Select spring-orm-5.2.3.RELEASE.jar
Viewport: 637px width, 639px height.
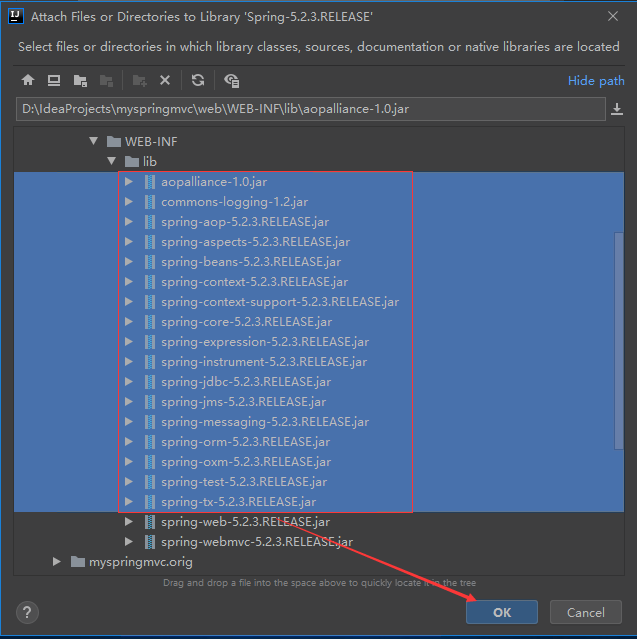point(246,442)
